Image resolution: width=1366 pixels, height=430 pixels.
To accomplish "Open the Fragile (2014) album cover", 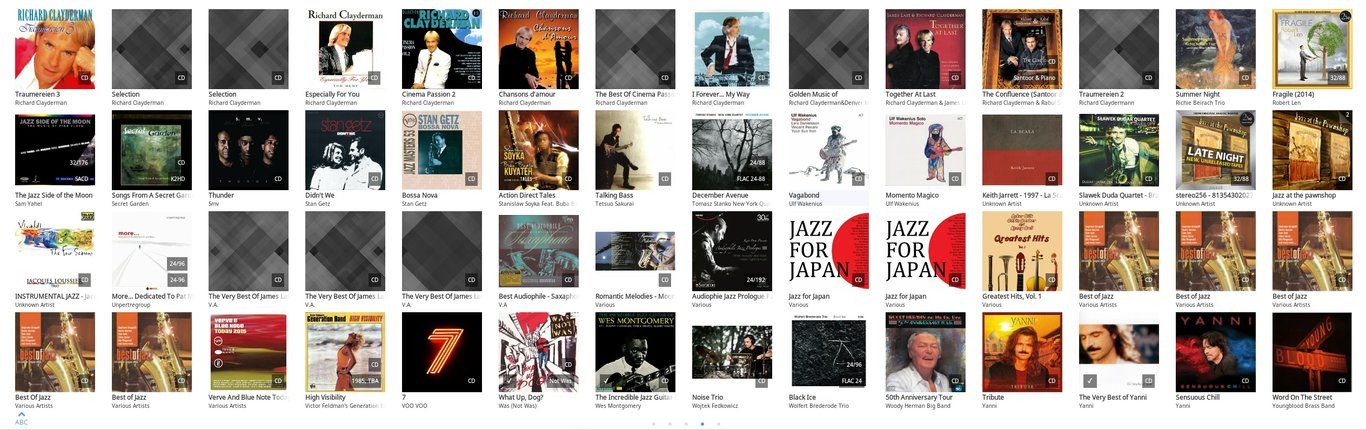I will tap(1312, 50).
